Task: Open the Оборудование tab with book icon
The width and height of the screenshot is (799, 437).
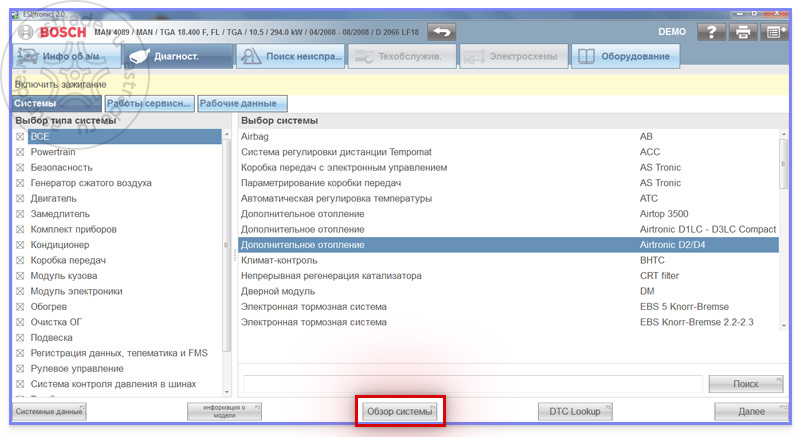Action: 626,56
